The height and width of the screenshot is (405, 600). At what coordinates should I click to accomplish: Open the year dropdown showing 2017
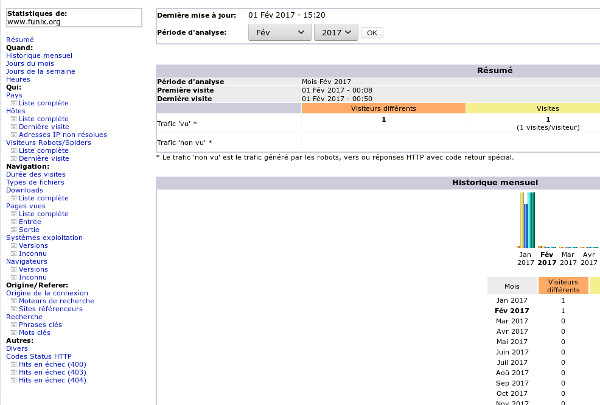(335, 33)
